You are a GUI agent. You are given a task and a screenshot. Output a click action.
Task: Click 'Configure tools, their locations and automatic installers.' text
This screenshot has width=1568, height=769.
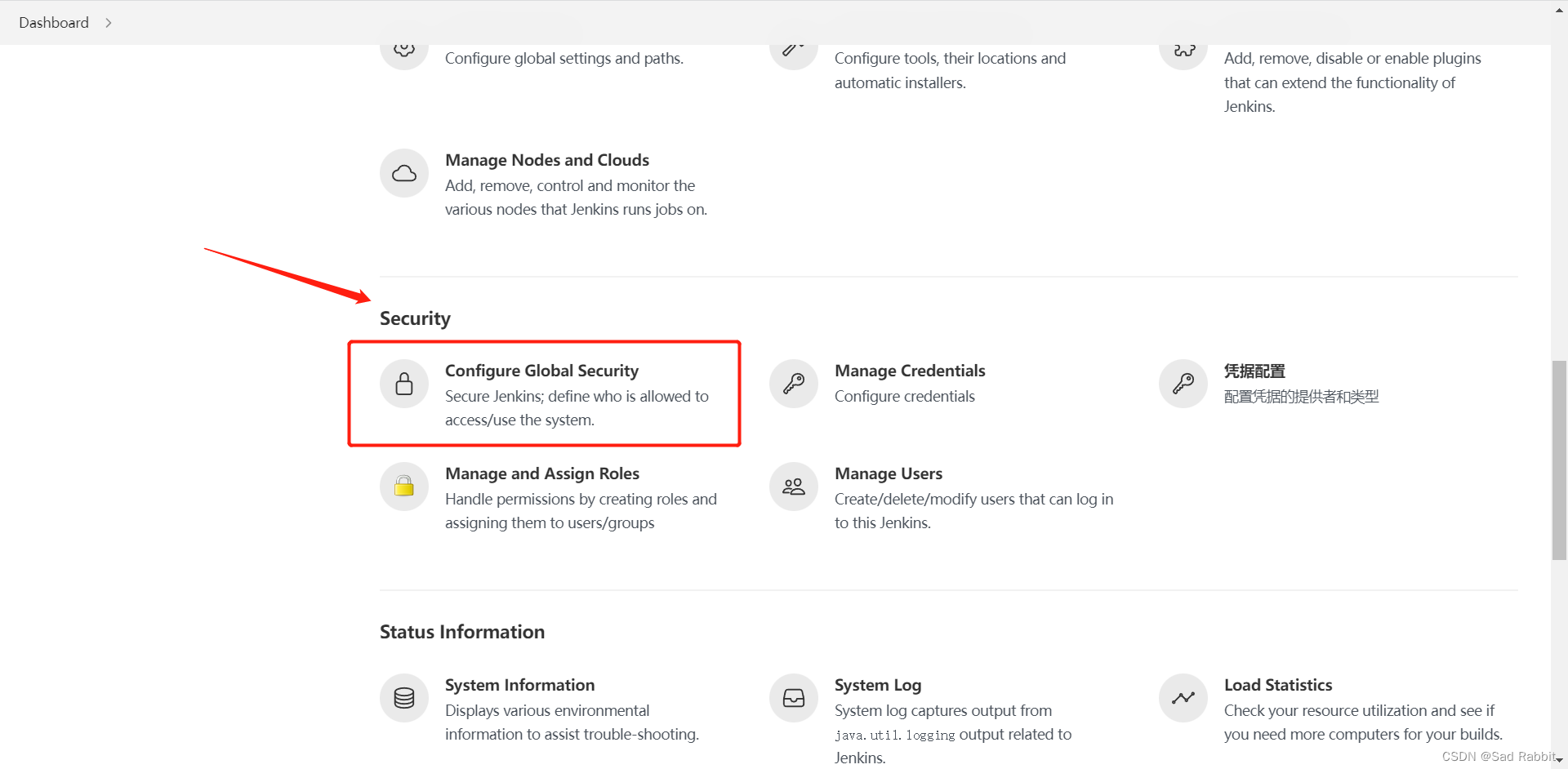[950, 70]
